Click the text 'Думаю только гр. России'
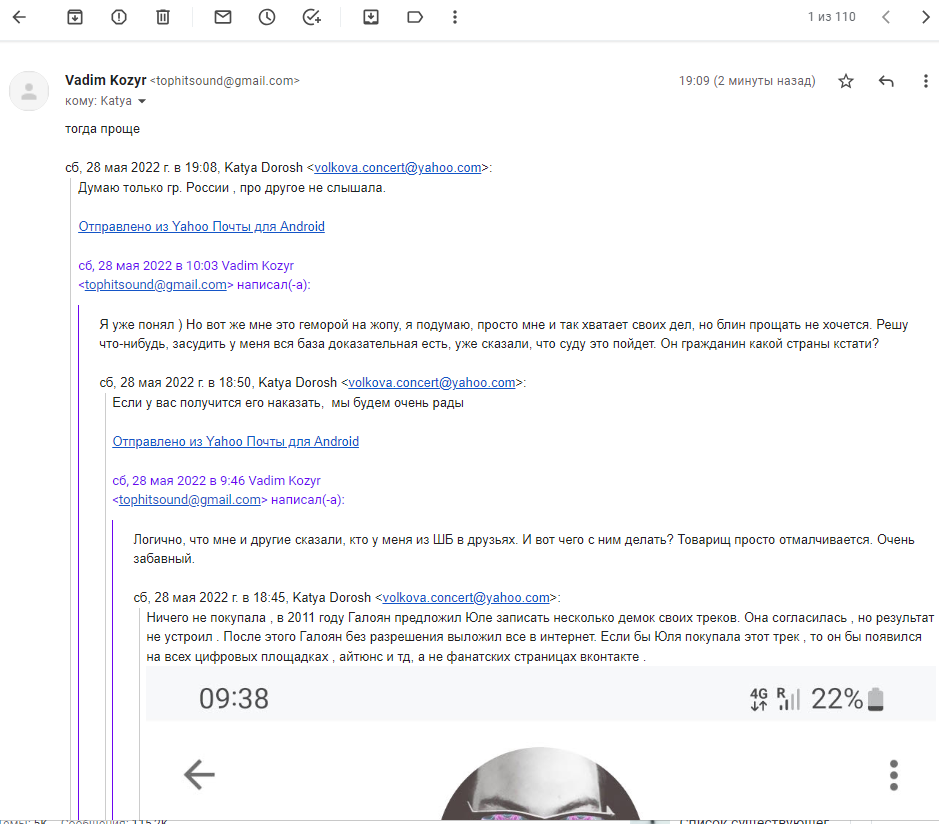This screenshot has width=939, height=824. coord(153,188)
